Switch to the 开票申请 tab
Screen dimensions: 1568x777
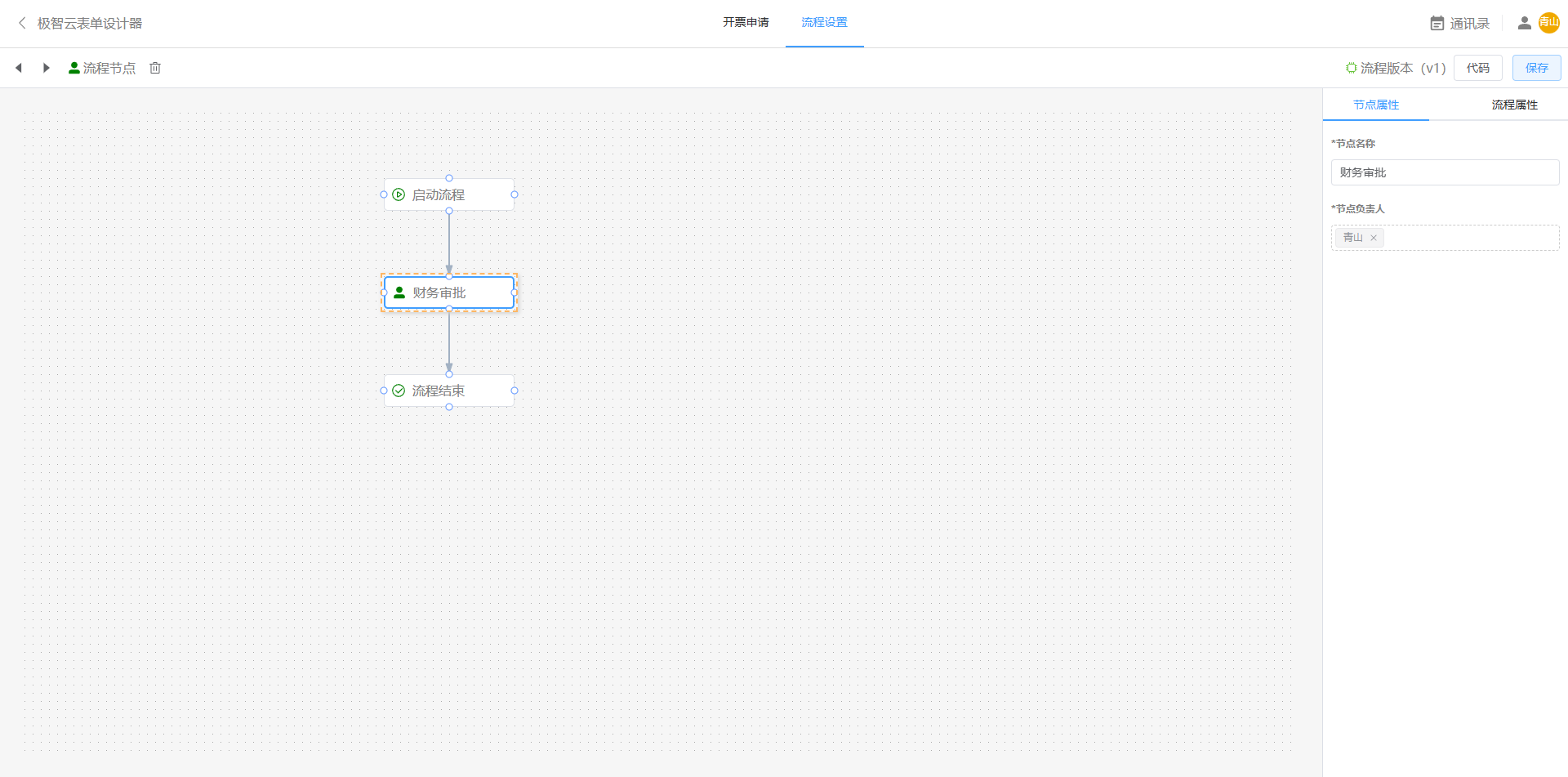point(745,22)
